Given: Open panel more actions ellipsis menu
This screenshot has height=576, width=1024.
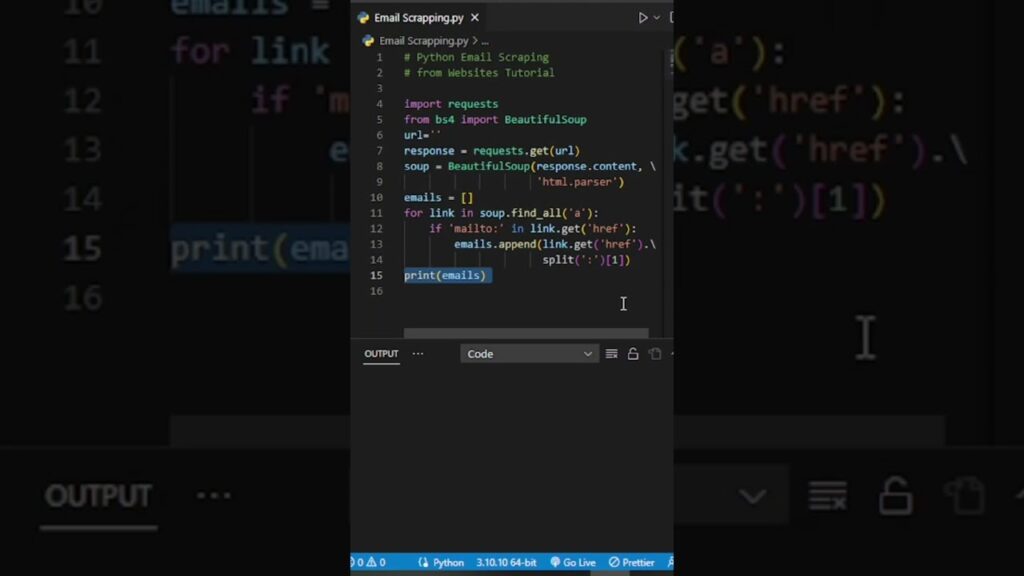Looking at the screenshot, I should [418, 353].
